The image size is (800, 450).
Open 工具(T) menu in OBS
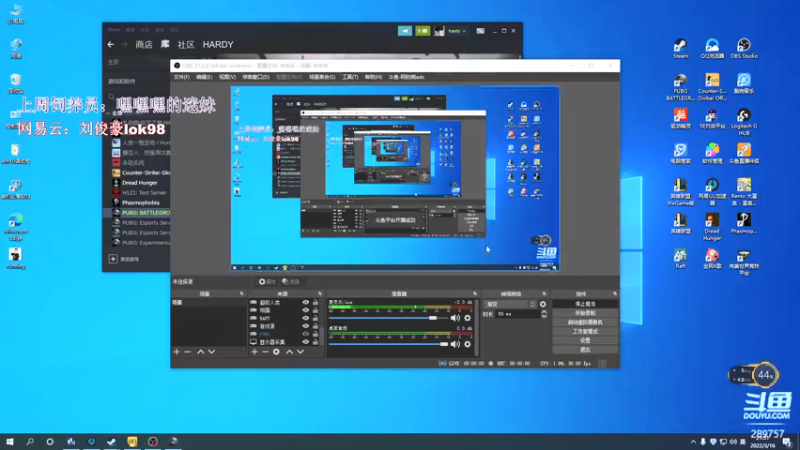point(349,77)
